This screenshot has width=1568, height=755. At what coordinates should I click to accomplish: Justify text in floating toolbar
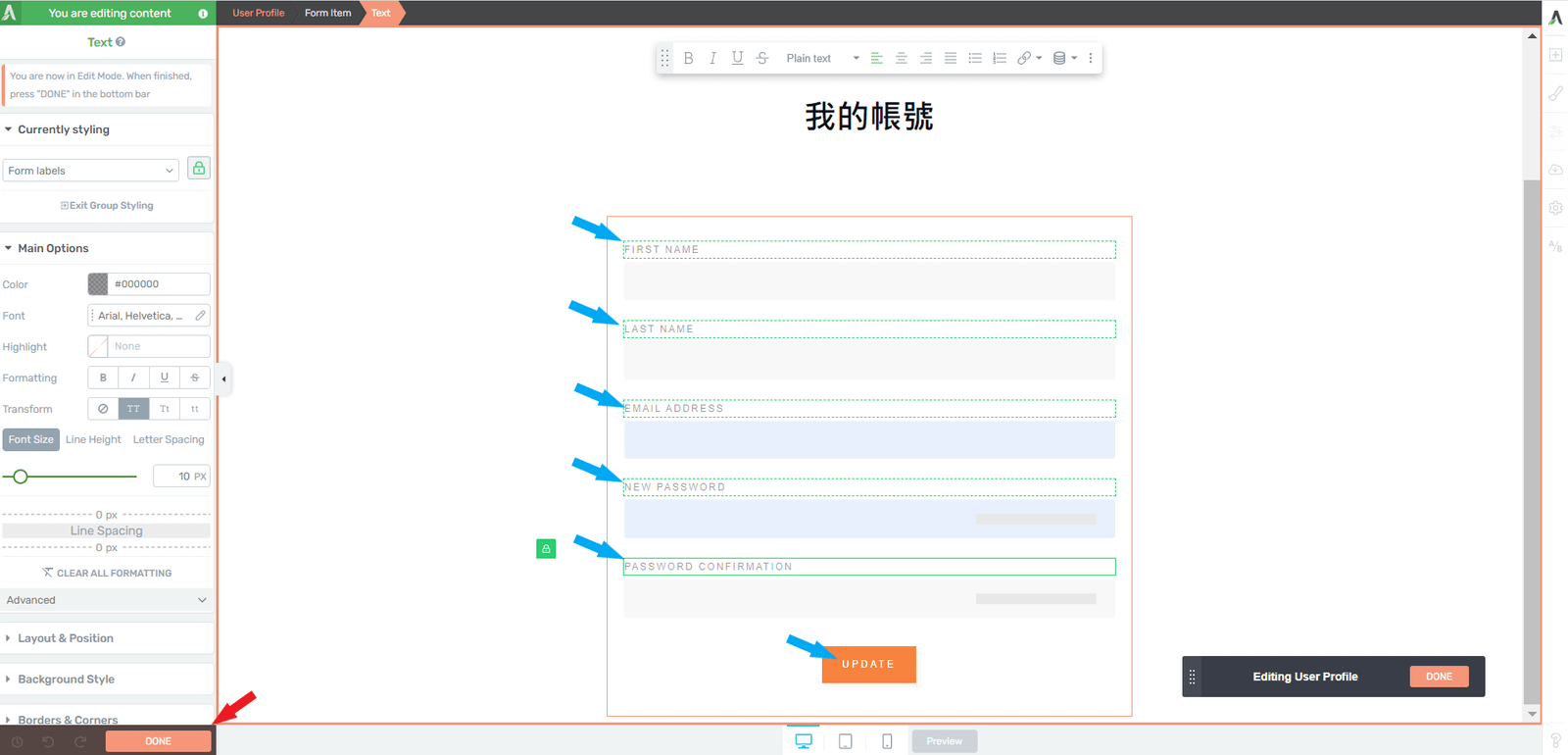click(x=951, y=58)
